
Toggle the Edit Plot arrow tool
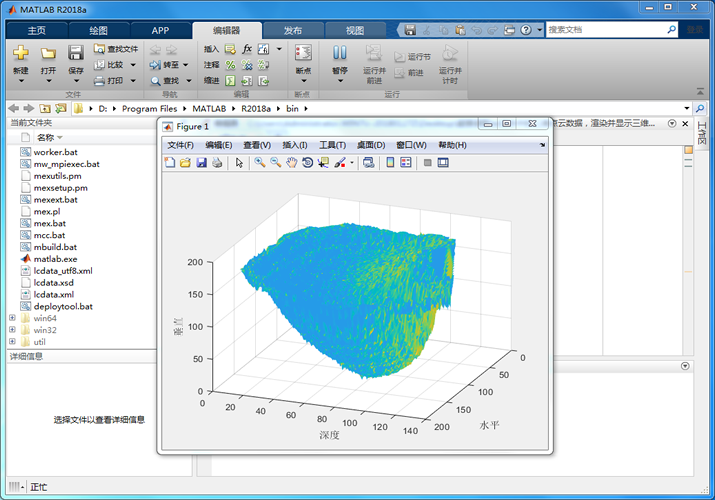pos(239,163)
